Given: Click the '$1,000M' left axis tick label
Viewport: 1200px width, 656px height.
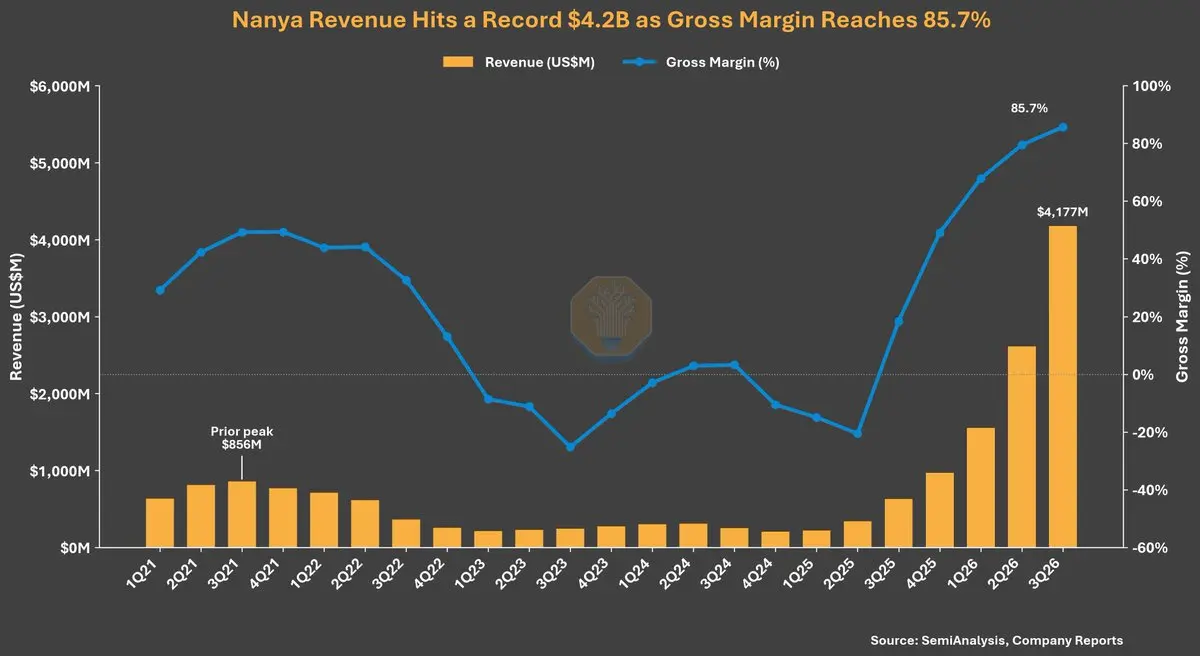Looking at the screenshot, I should click(x=60, y=471).
